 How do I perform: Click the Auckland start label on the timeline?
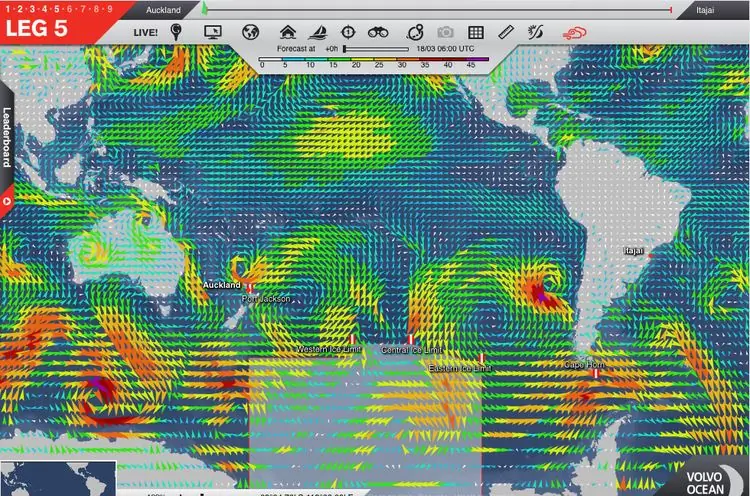(163, 10)
